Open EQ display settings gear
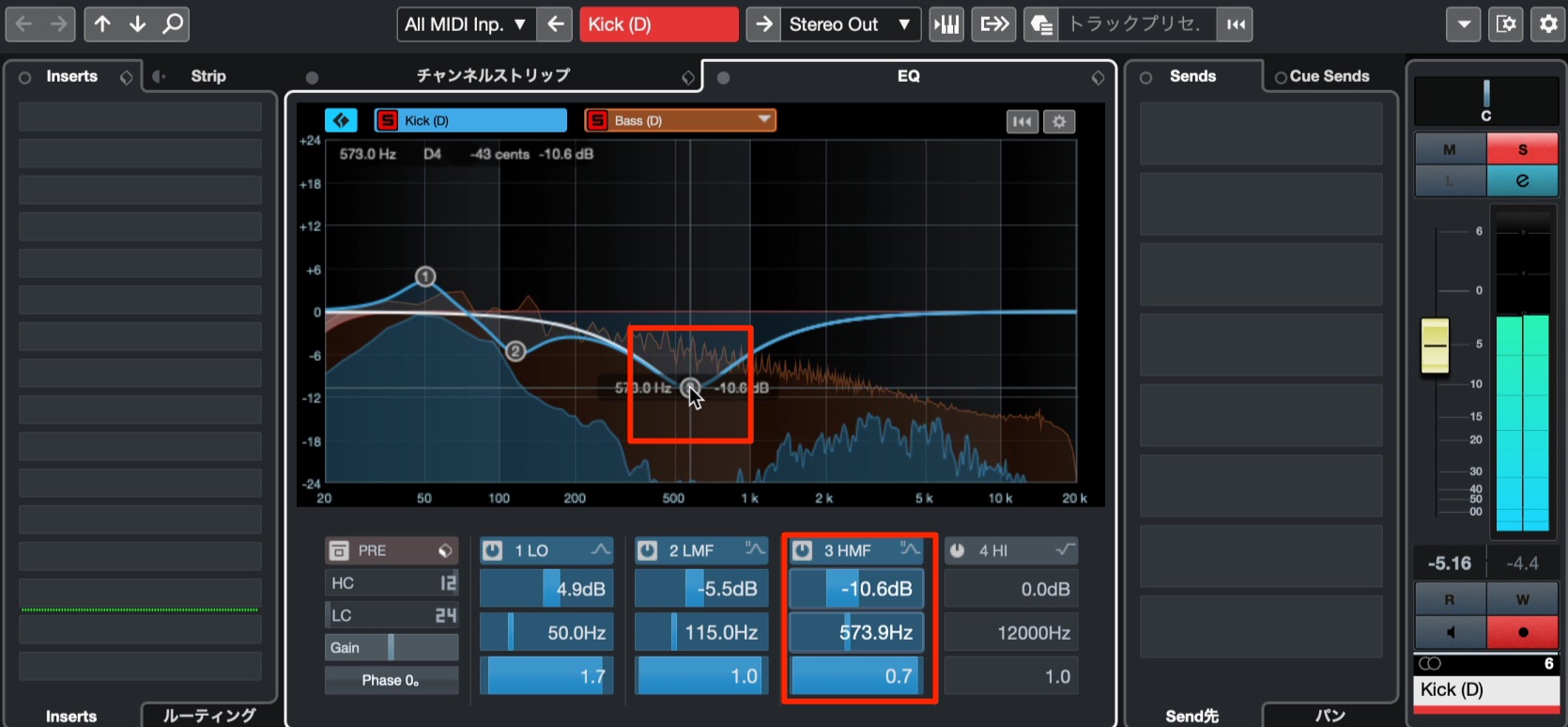The height and width of the screenshot is (727, 1568). pyautogui.click(x=1059, y=121)
